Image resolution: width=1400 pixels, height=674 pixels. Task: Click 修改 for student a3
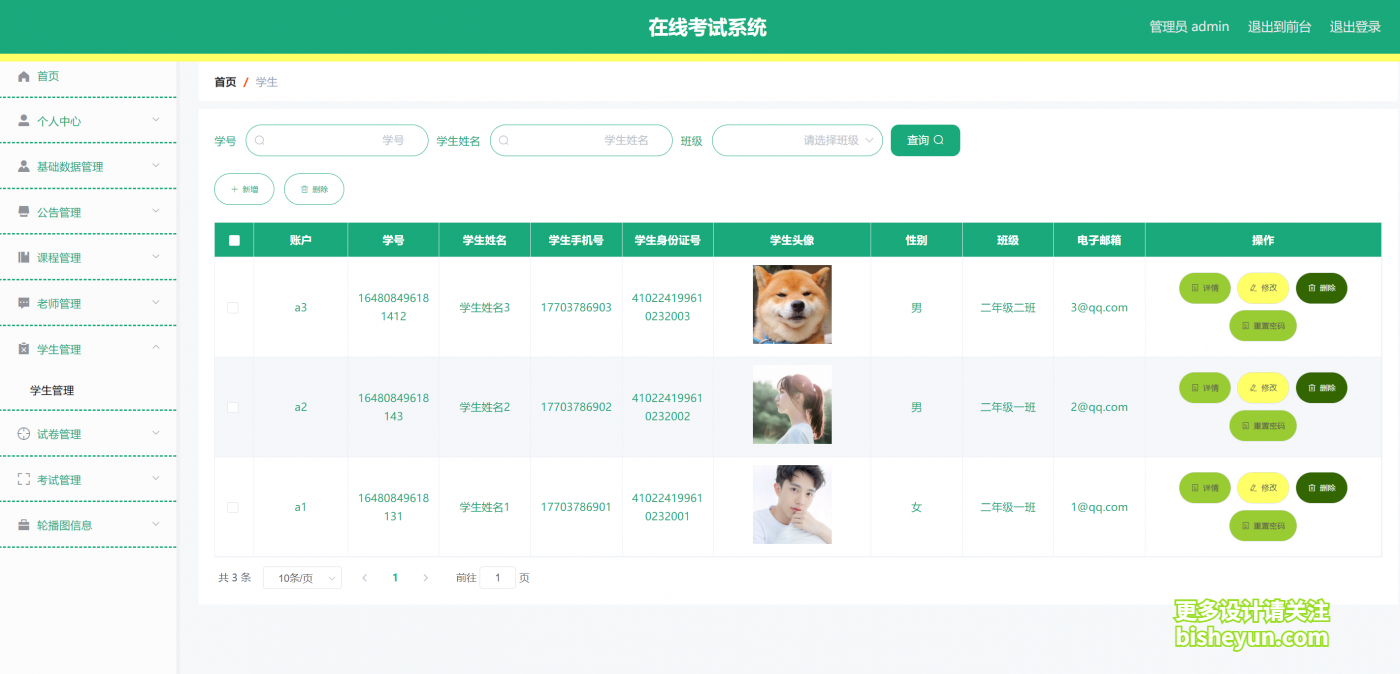click(x=1263, y=288)
